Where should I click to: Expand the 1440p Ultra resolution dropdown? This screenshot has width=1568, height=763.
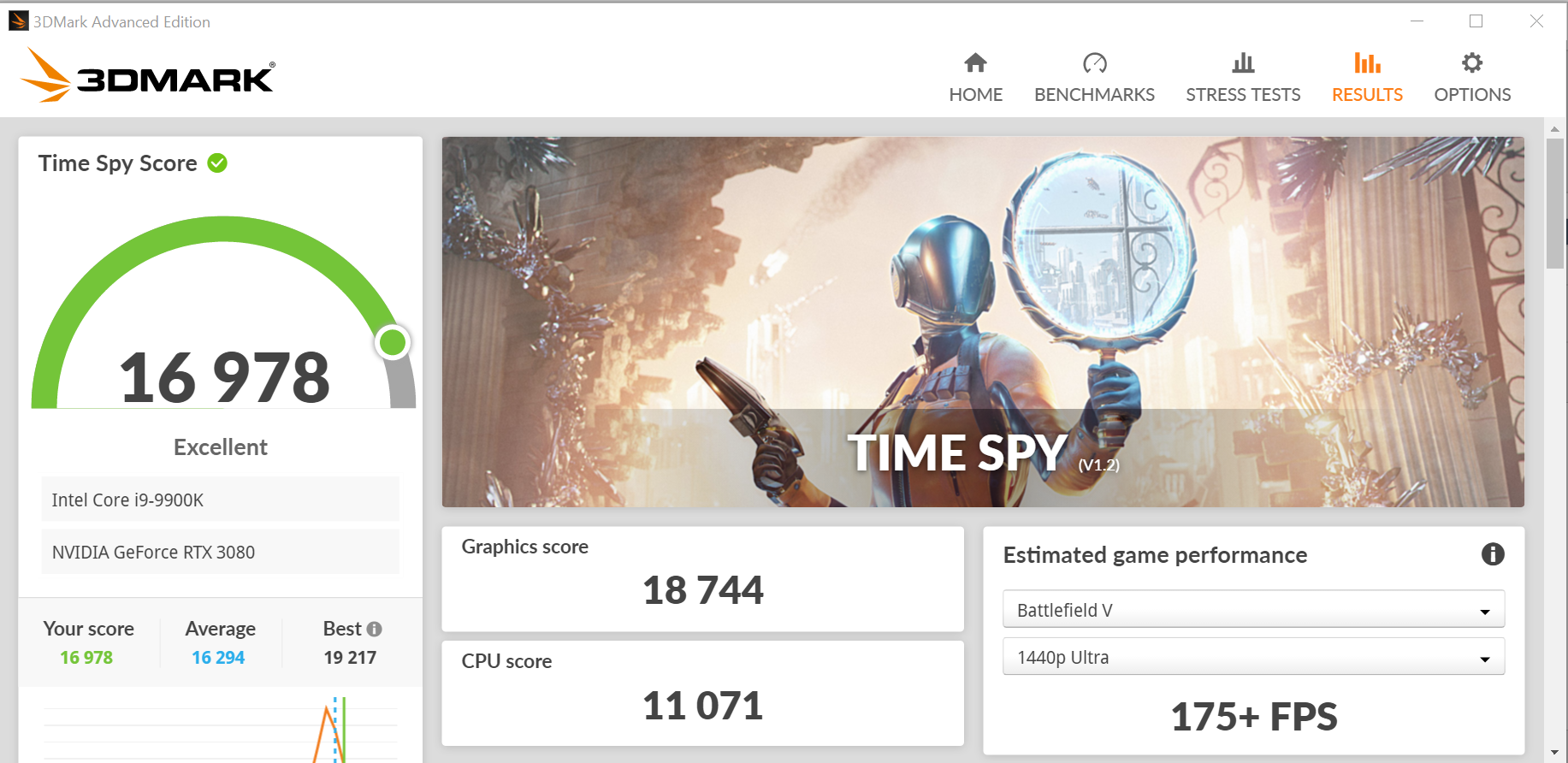coord(1253,657)
